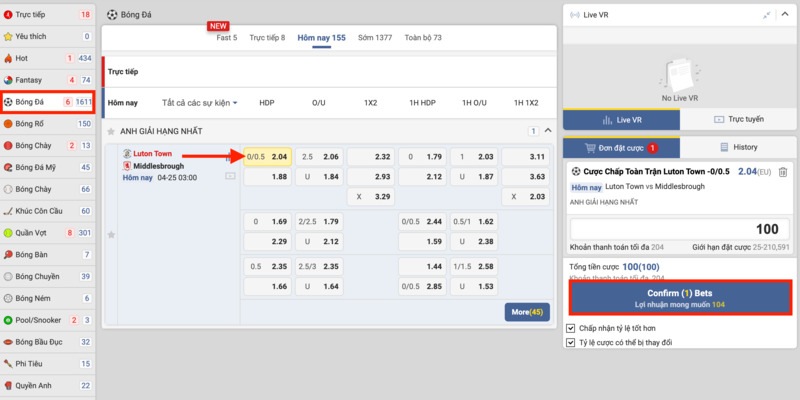Select the 0/0.5 handicap odds 2.04 cell
Viewport: 800px width, 400px height.
point(267,157)
